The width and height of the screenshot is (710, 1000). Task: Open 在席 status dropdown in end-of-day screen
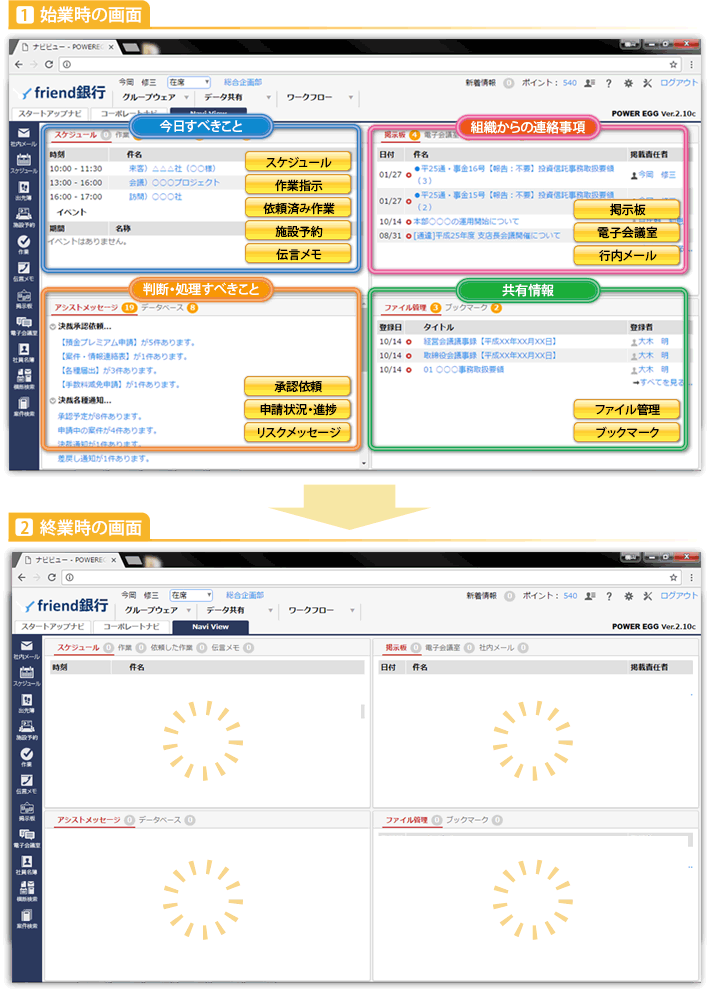click(190, 595)
